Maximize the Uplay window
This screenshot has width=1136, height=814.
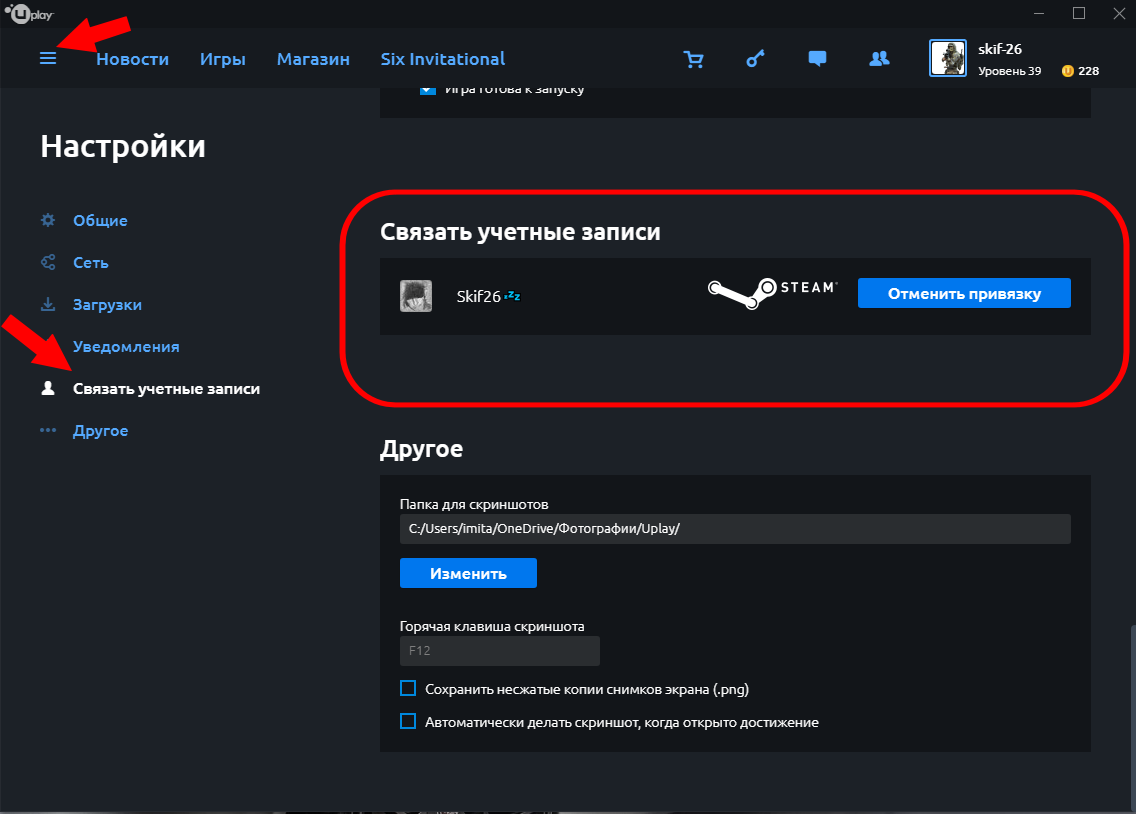(x=1079, y=14)
